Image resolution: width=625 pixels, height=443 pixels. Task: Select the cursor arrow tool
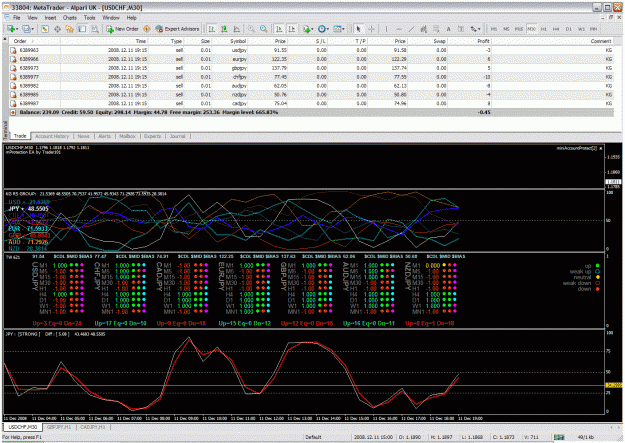[358, 29]
